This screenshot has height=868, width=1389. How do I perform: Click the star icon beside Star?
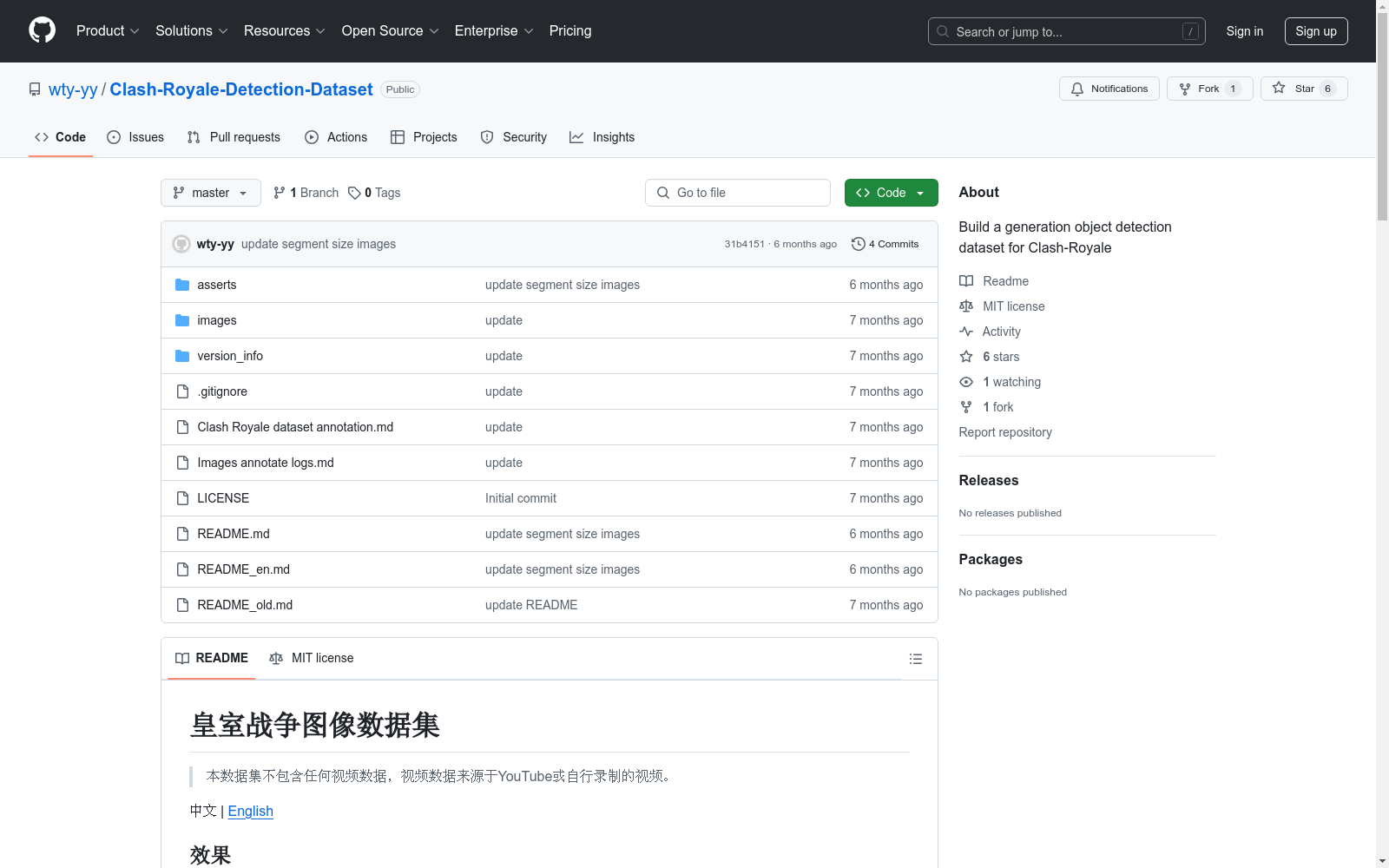click(x=1279, y=88)
